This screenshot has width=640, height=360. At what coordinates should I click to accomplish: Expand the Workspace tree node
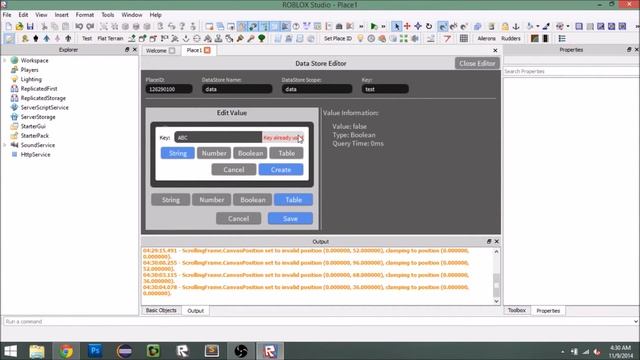tap(5, 60)
